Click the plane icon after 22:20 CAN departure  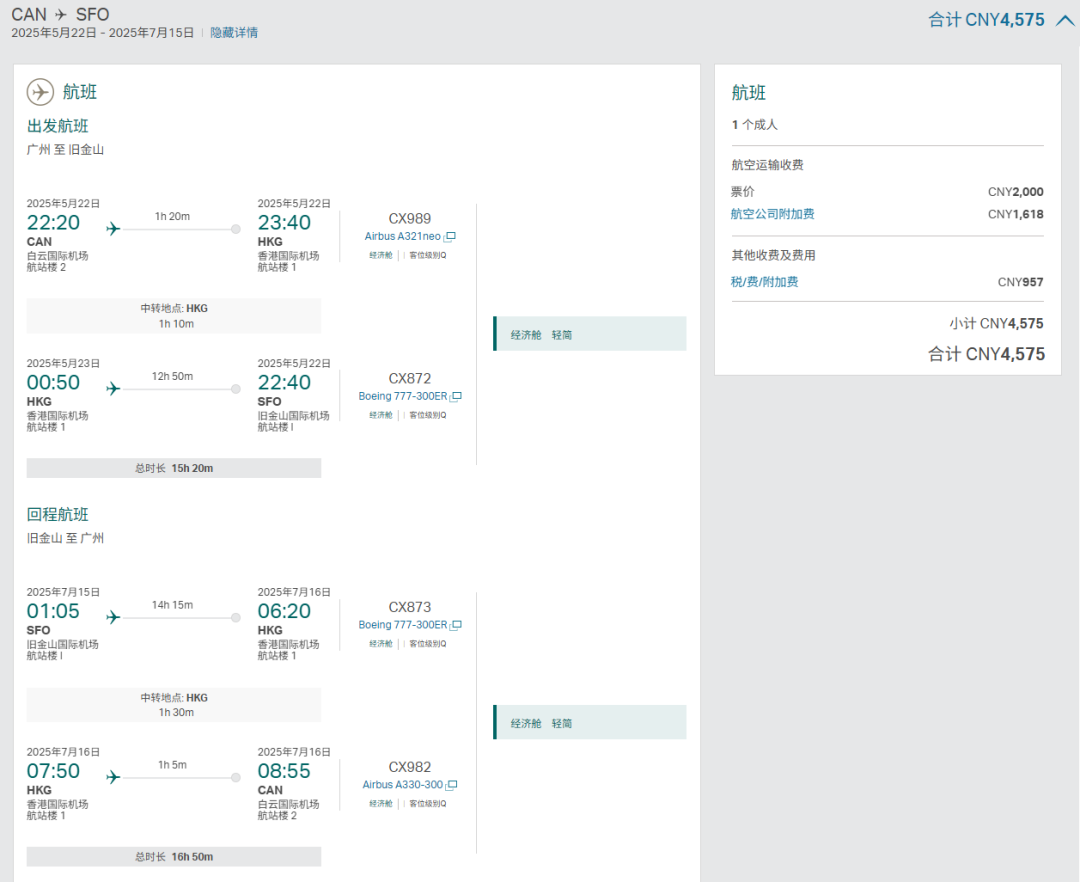pyautogui.click(x=113, y=229)
